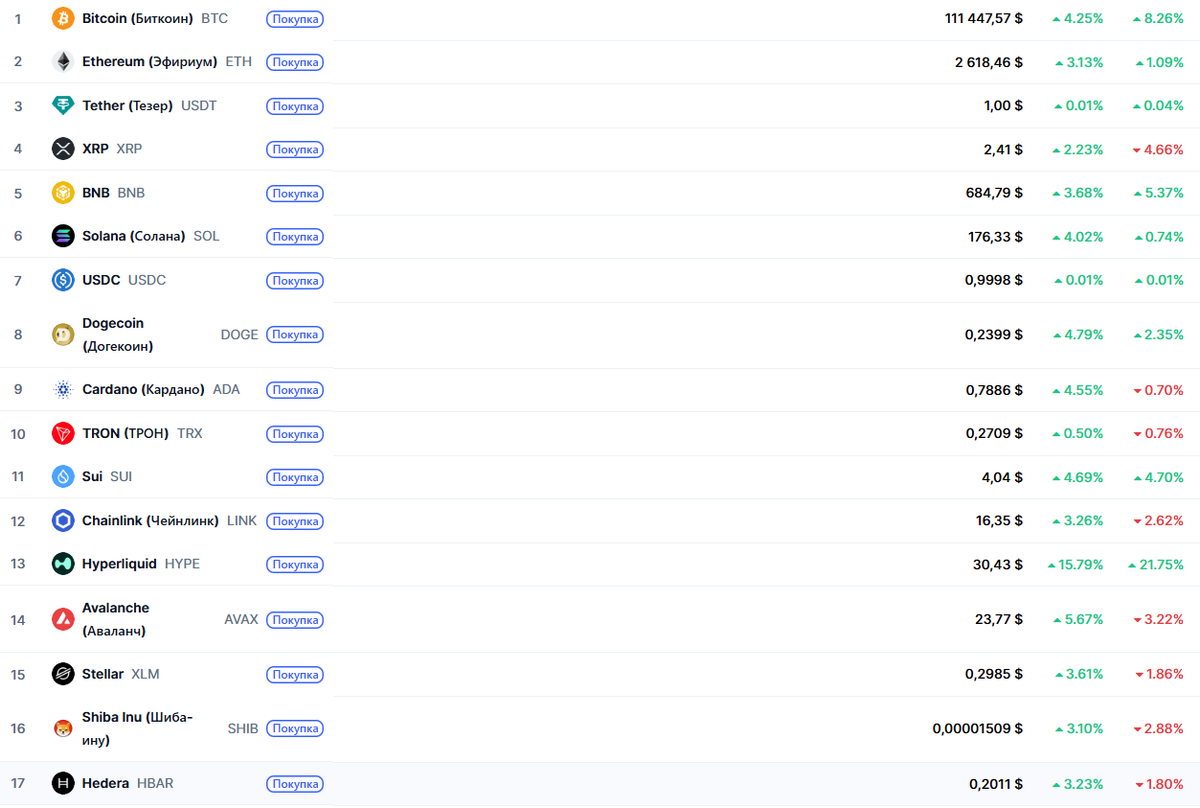Click the USDC blue logo icon
The height and width of the screenshot is (808, 1200).
(x=63, y=280)
